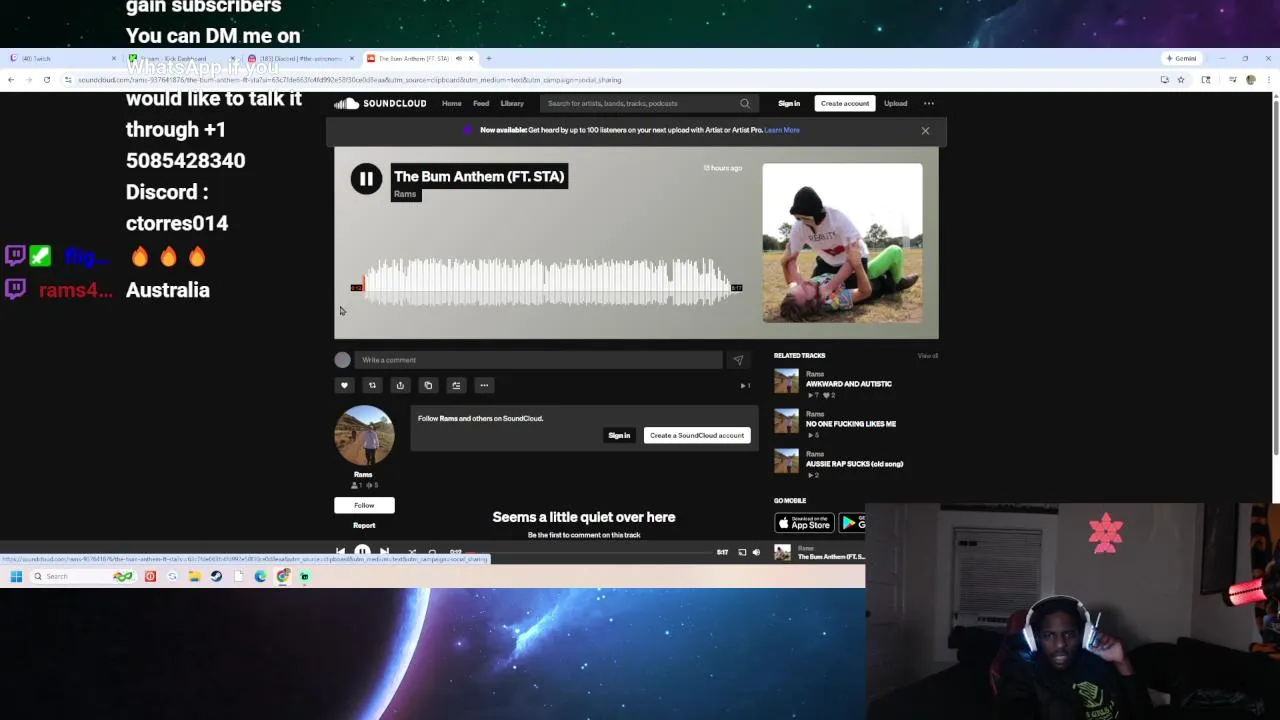
Task: Switch to the Kick Dashboard browser tab
Action: [182, 58]
